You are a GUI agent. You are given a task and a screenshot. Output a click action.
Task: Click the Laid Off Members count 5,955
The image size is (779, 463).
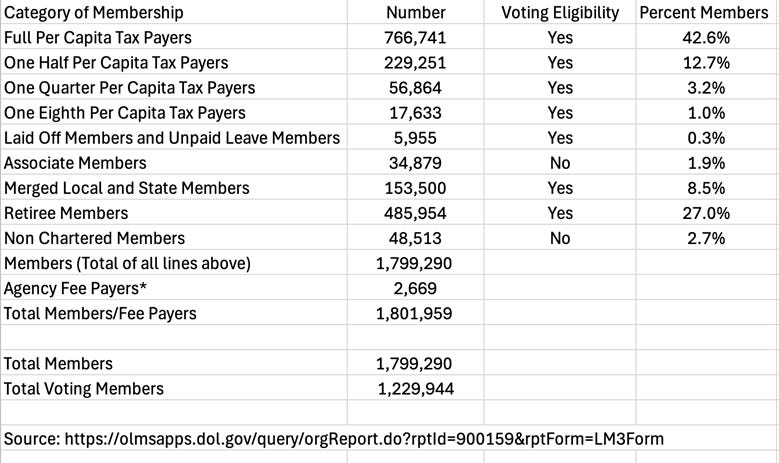(415, 137)
